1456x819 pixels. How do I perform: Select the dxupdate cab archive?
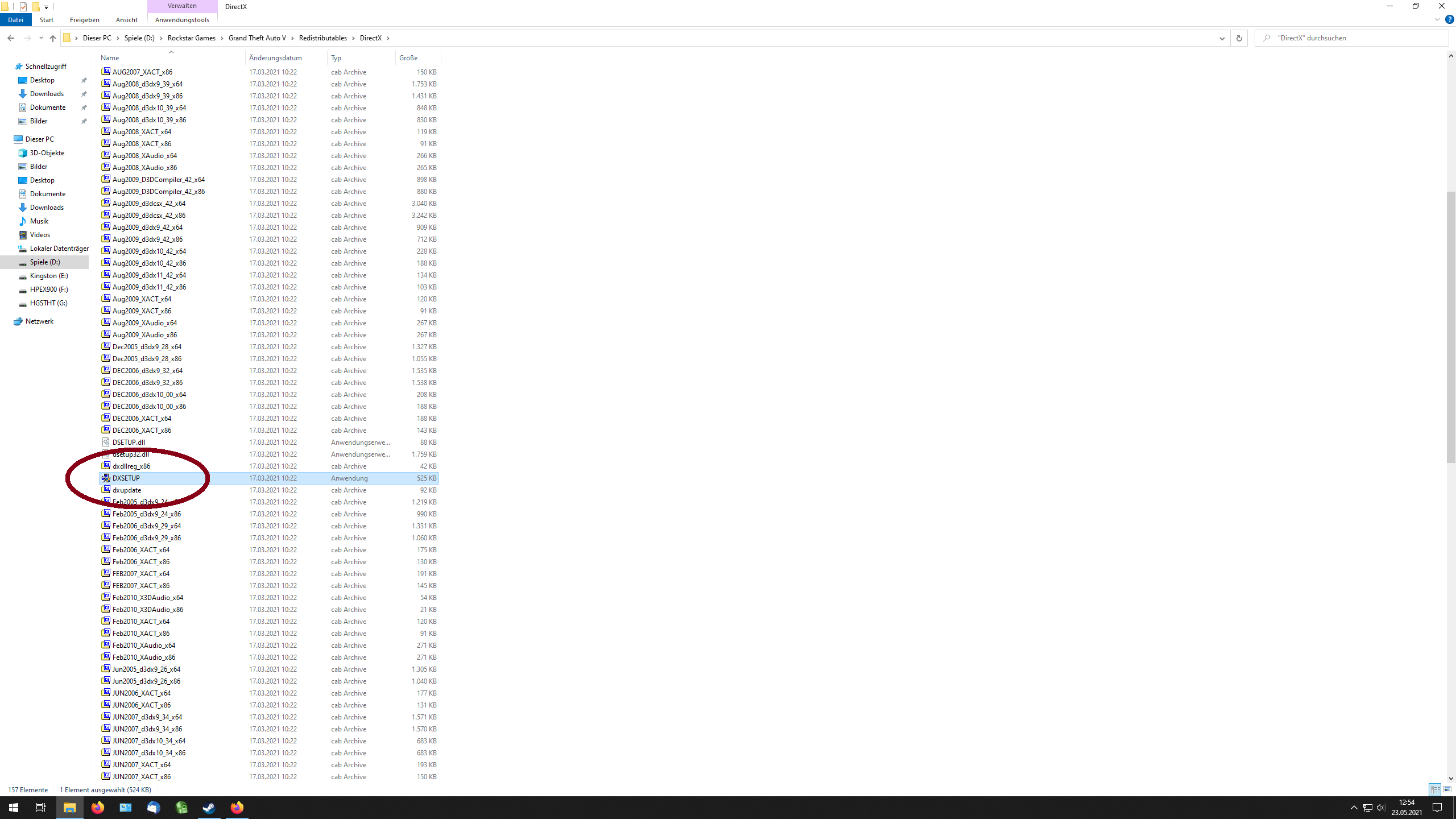click(x=126, y=490)
